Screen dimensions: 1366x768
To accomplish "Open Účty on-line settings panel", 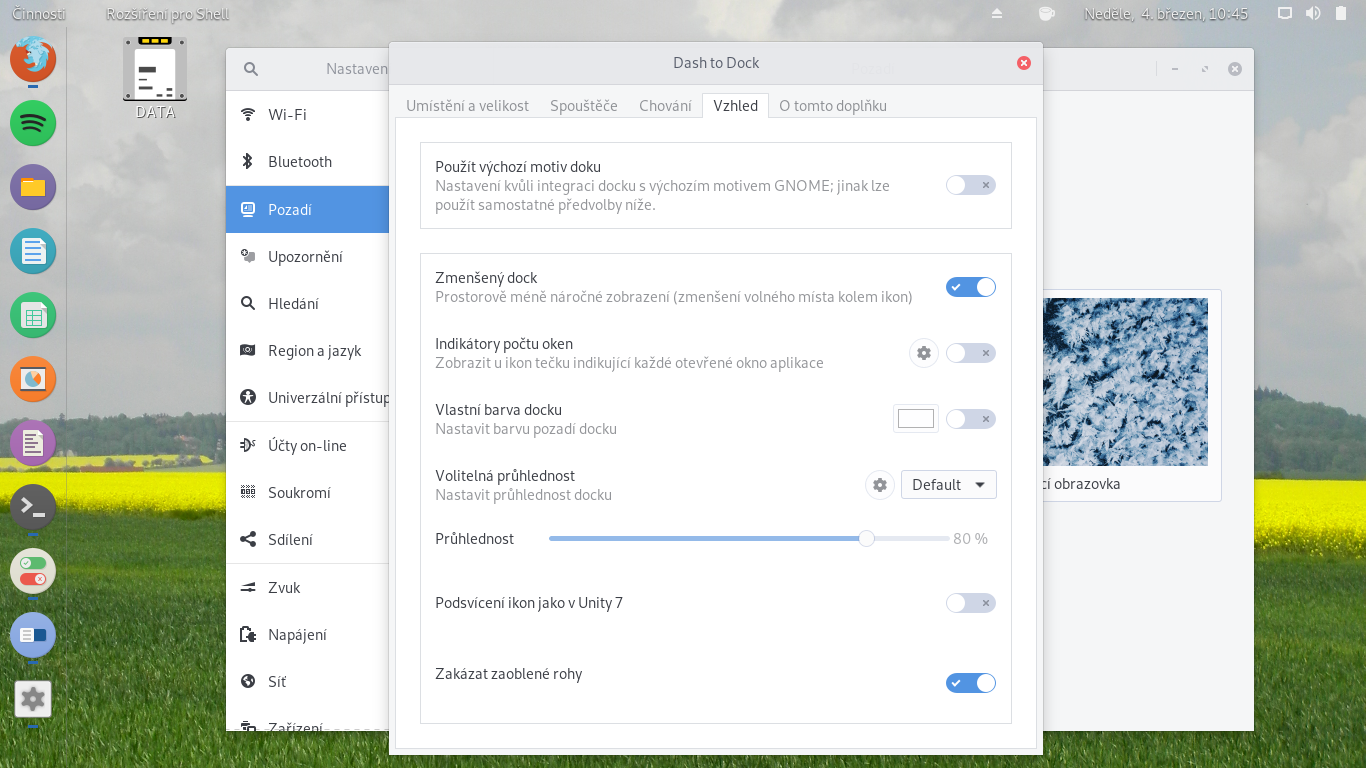I will click(308, 446).
